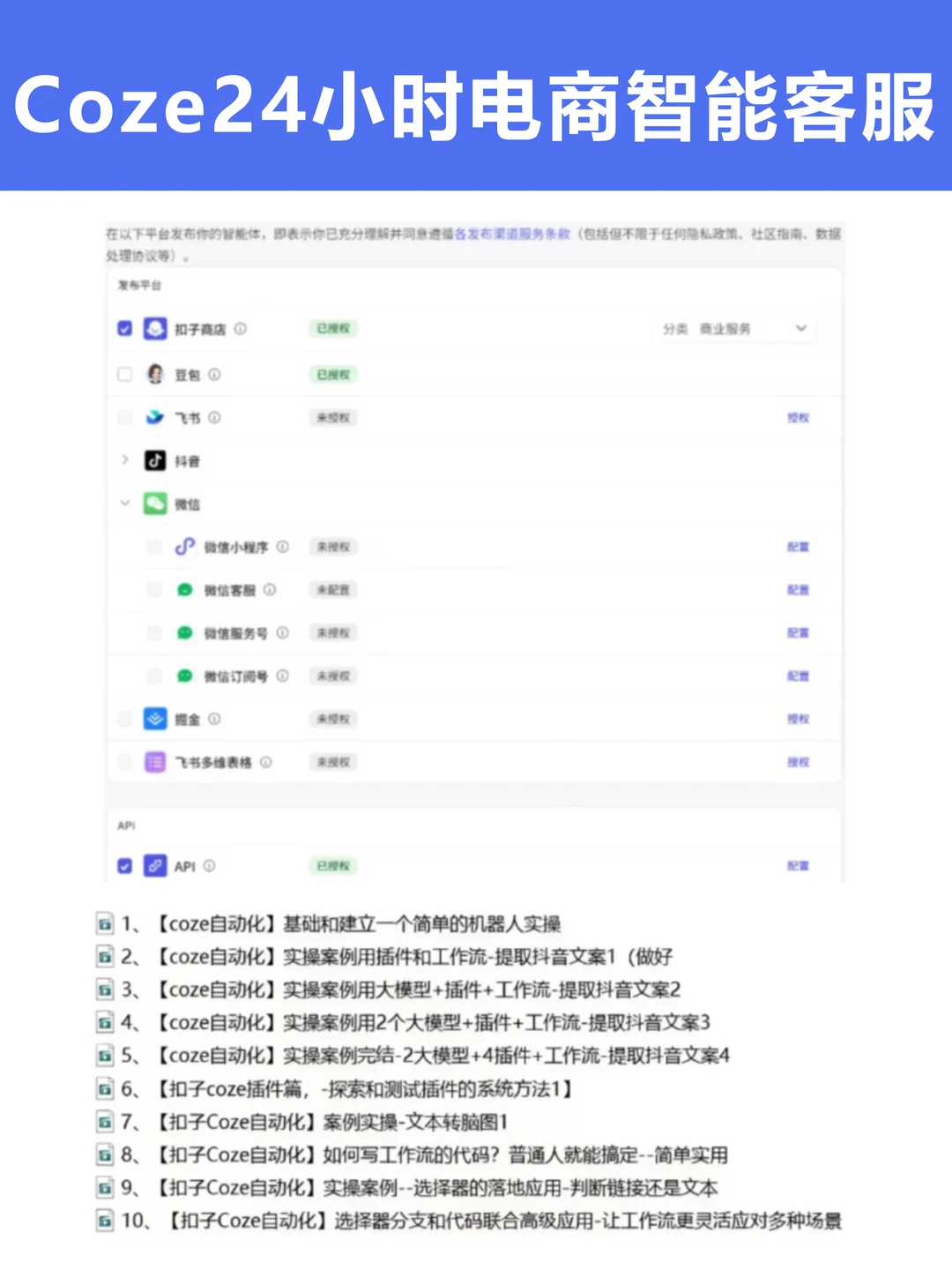Click the 掘金 platform icon
Screen dimensions: 952x1270
(x=155, y=719)
